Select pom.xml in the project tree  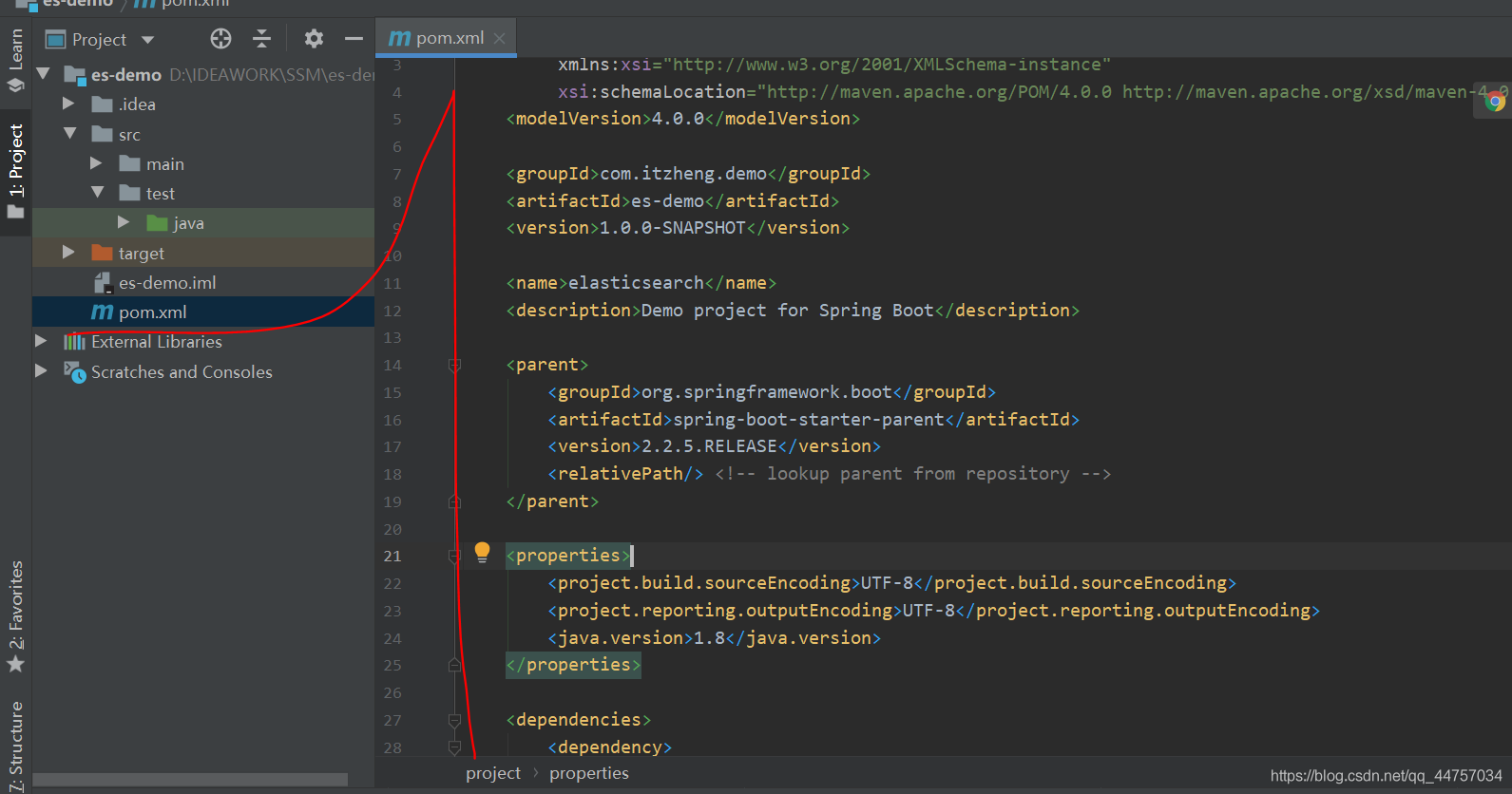point(203,312)
